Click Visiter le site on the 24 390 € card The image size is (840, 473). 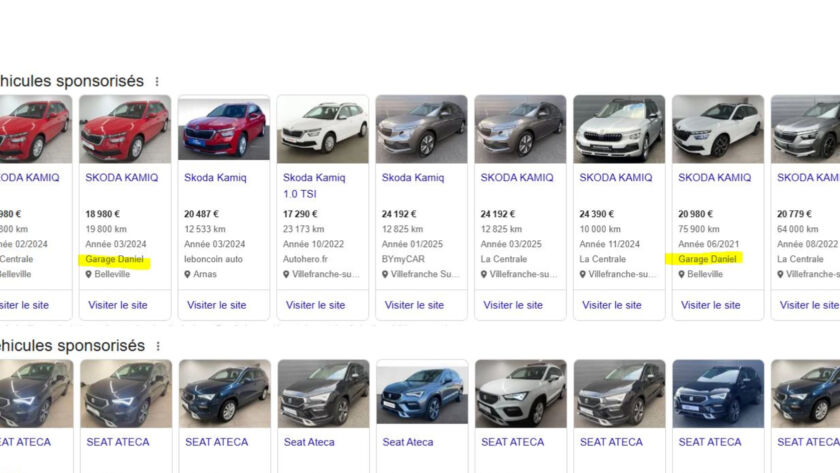point(612,305)
